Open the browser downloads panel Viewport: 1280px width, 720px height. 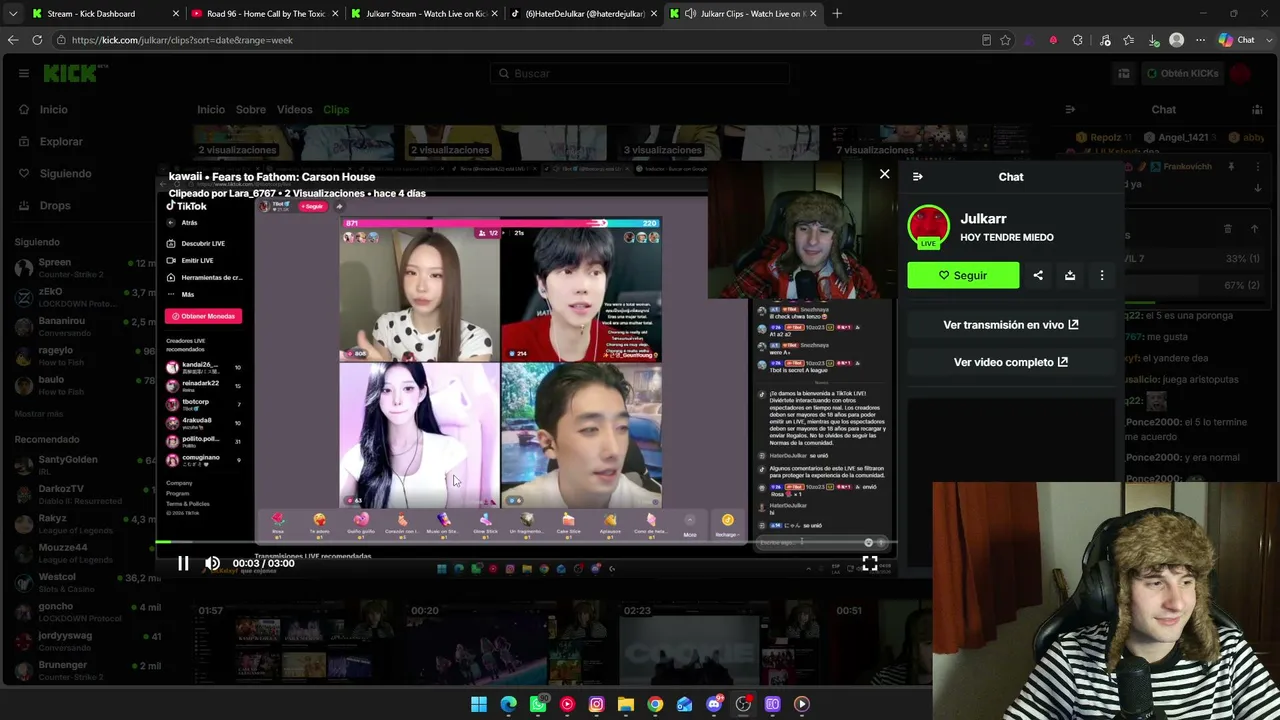(x=1153, y=40)
